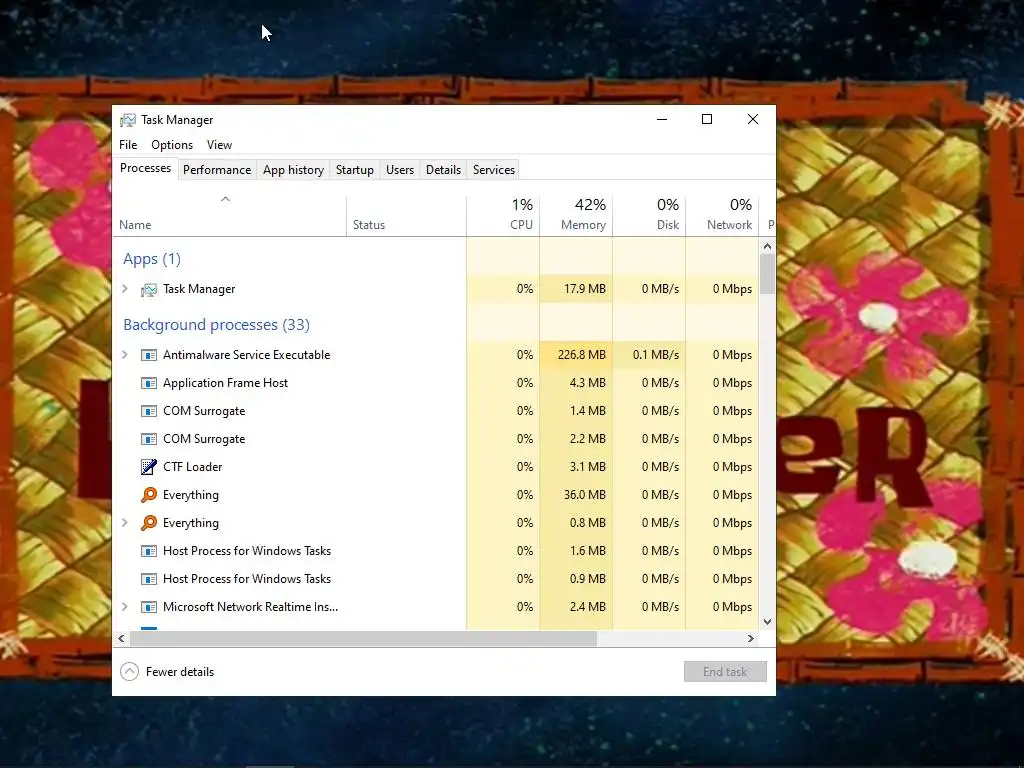Viewport: 1024px width, 768px height.
Task: Open the Options menu
Action: pos(172,145)
